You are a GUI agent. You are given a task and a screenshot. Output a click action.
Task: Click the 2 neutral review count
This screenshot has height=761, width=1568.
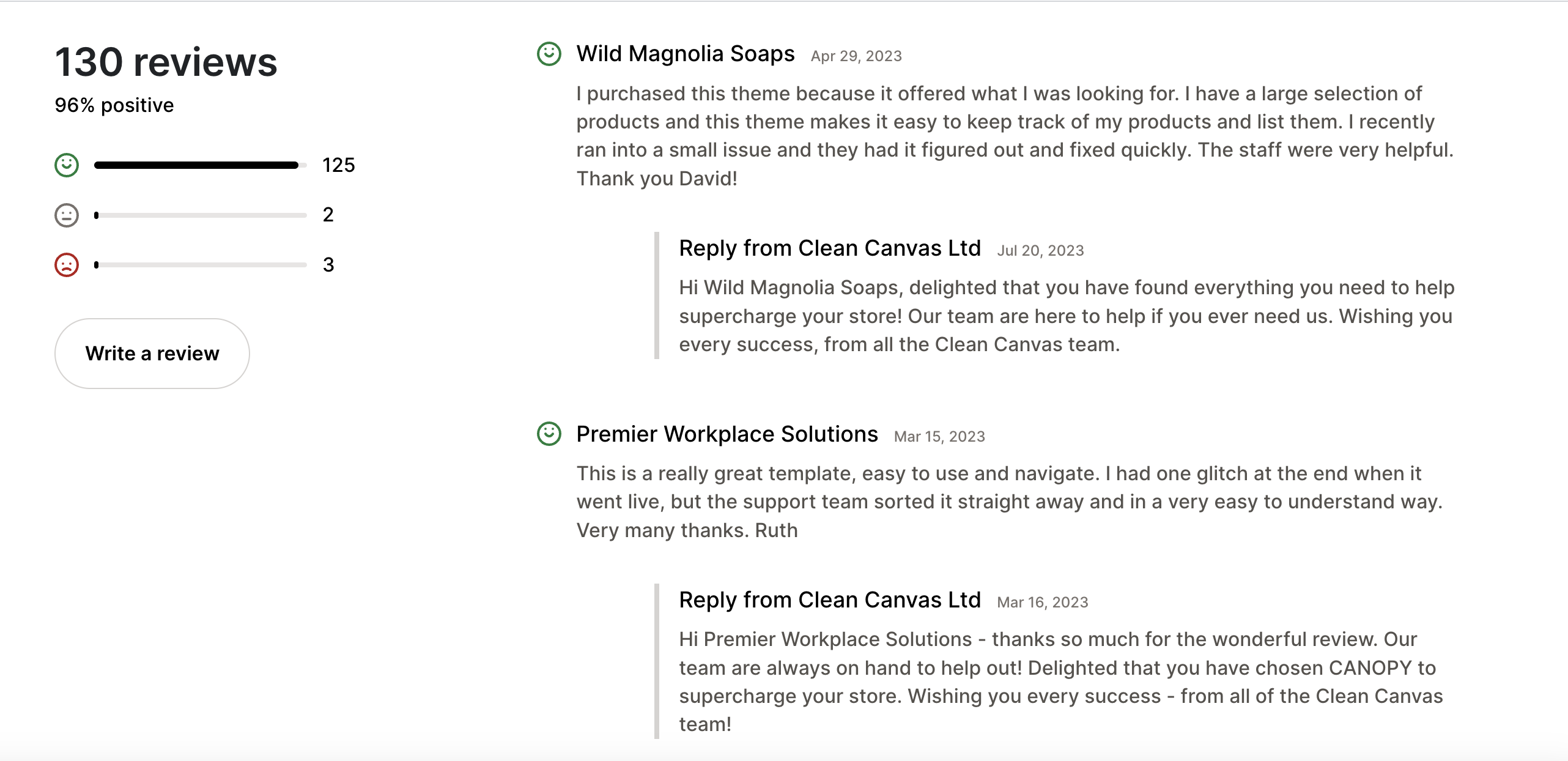click(x=329, y=214)
